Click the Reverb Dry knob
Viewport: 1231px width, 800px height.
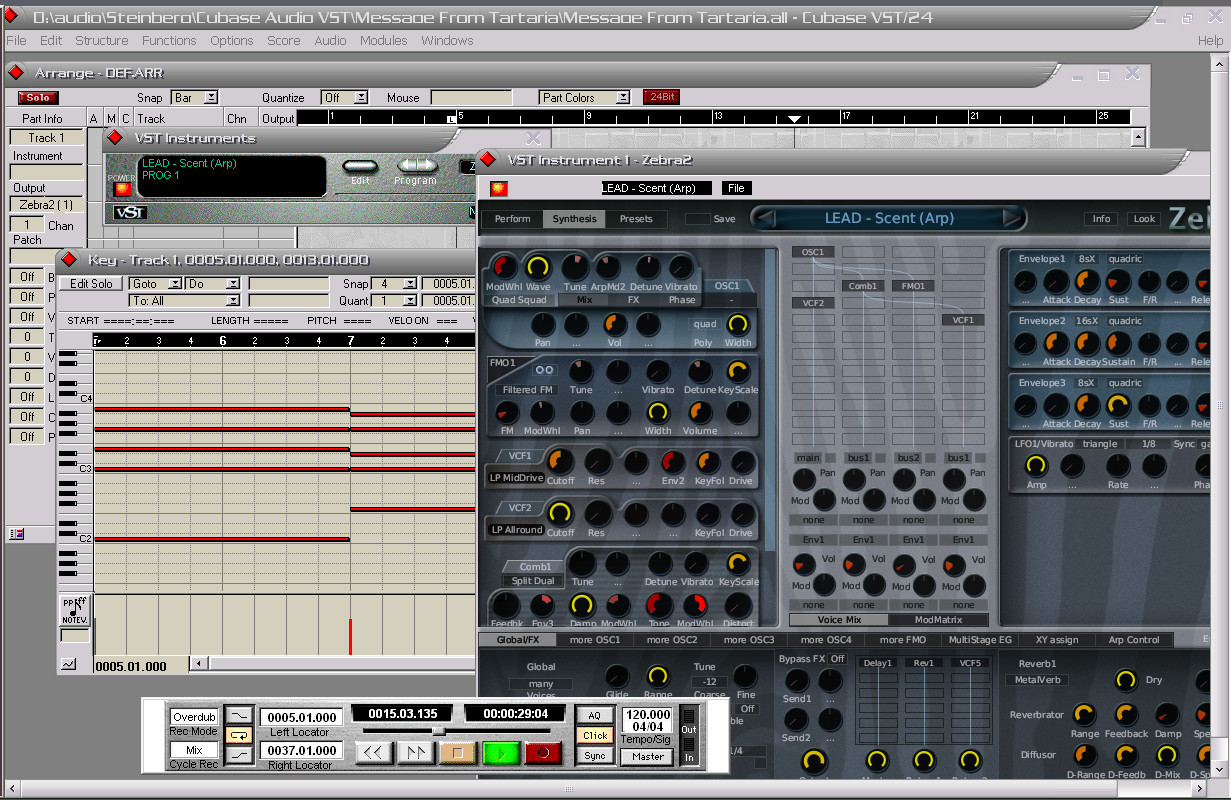click(x=1126, y=680)
